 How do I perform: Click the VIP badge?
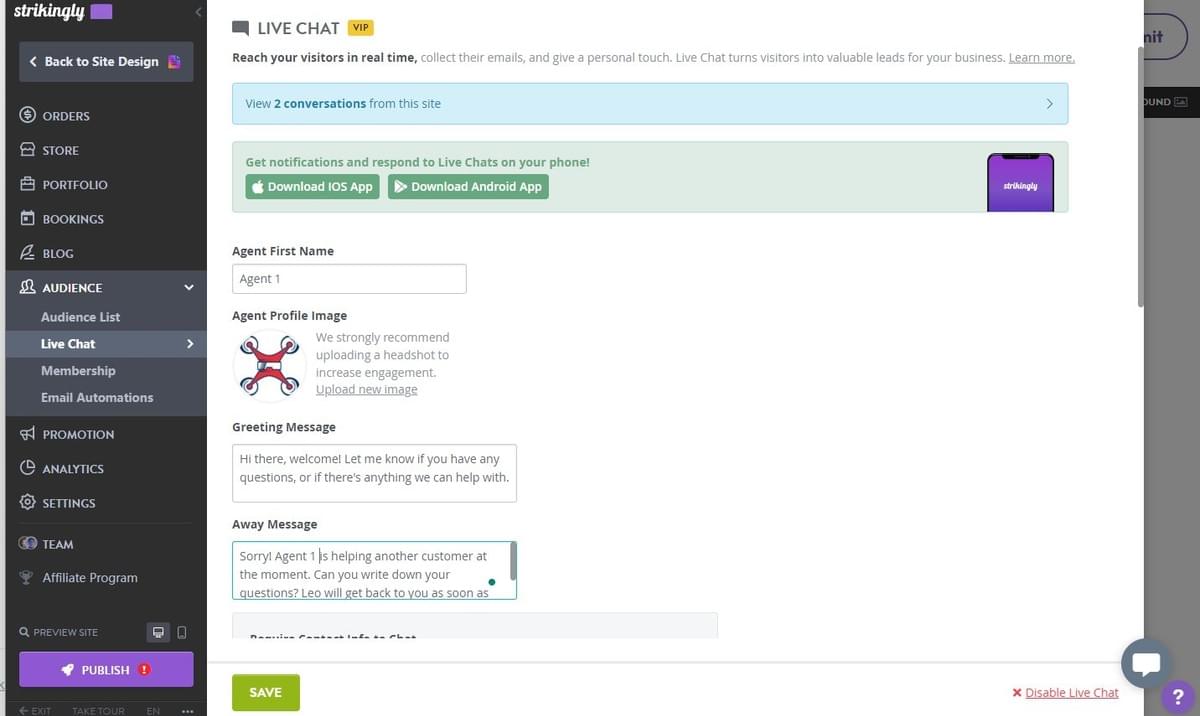point(361,28)
